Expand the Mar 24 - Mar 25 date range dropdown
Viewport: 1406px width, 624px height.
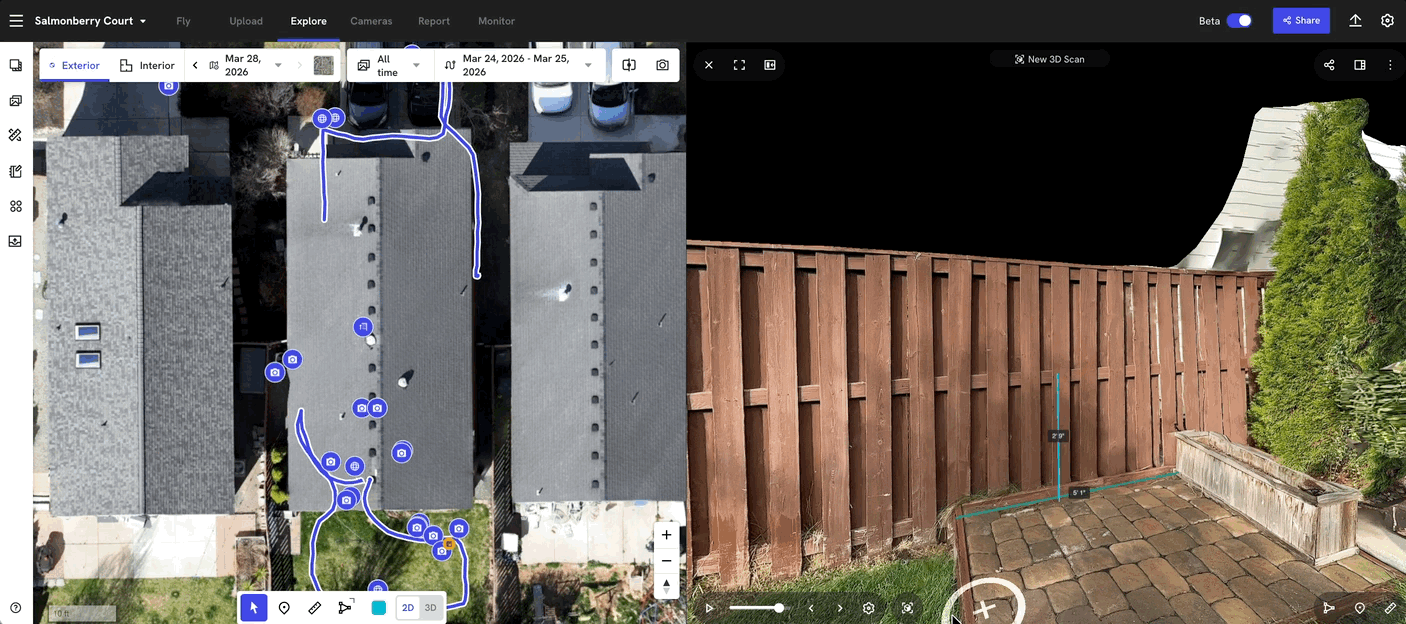click(x=520, y=66)
